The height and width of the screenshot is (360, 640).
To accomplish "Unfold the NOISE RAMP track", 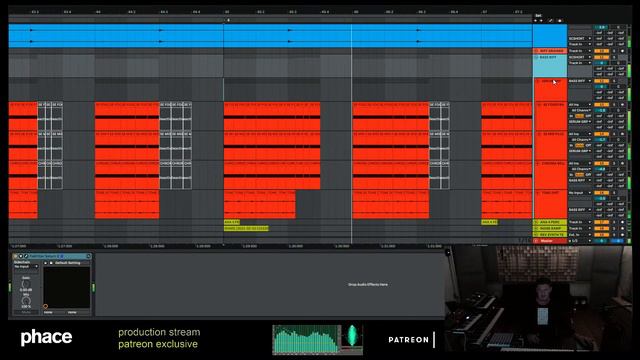I will click(536, 229).
